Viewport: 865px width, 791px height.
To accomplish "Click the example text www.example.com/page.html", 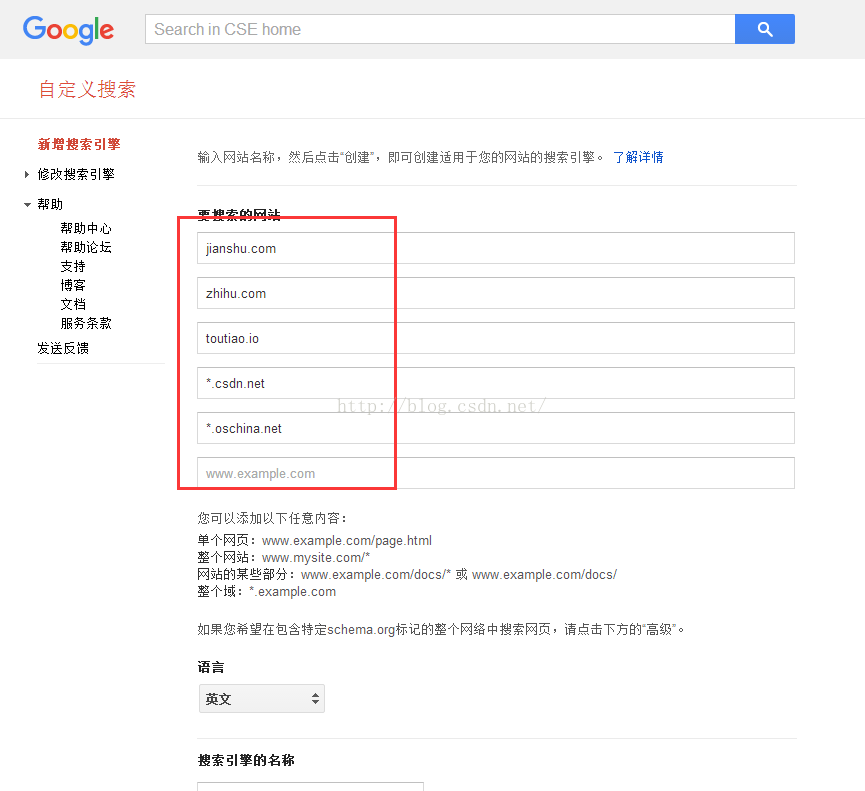I will (x=346, y=541).
